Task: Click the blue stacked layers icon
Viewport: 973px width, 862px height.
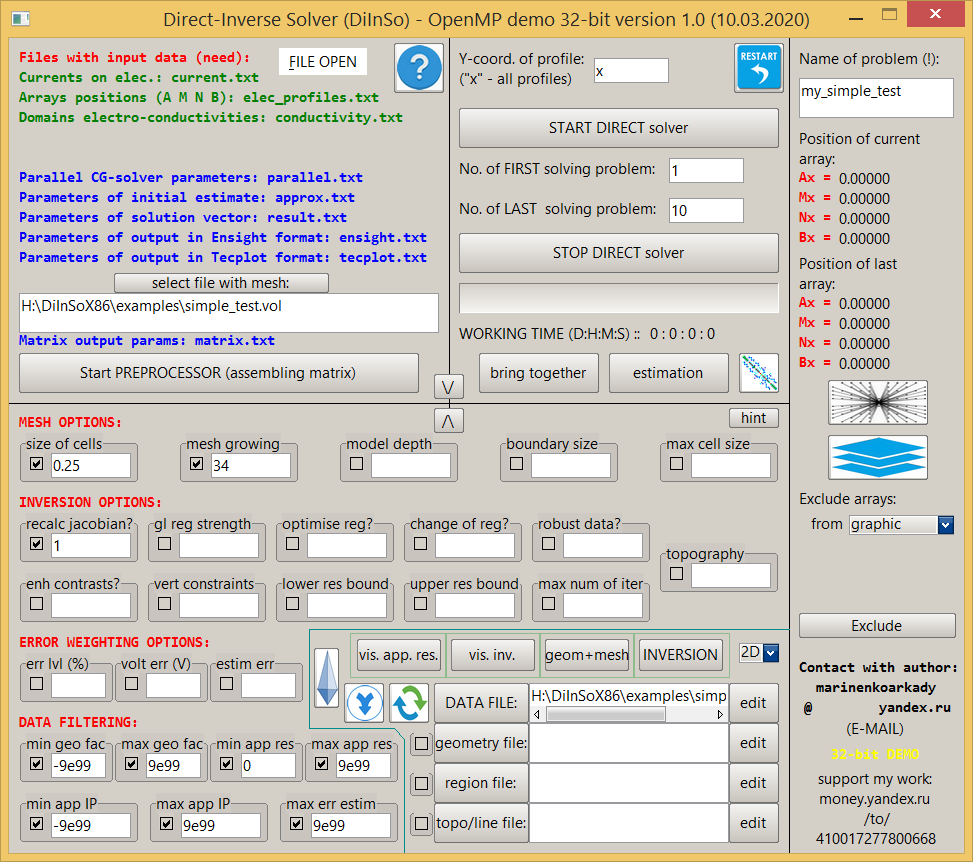Action: [877, 457]
